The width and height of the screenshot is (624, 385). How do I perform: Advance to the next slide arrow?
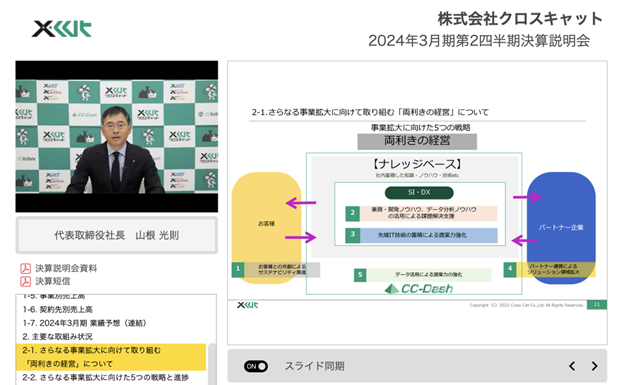[x=594, y=366]
